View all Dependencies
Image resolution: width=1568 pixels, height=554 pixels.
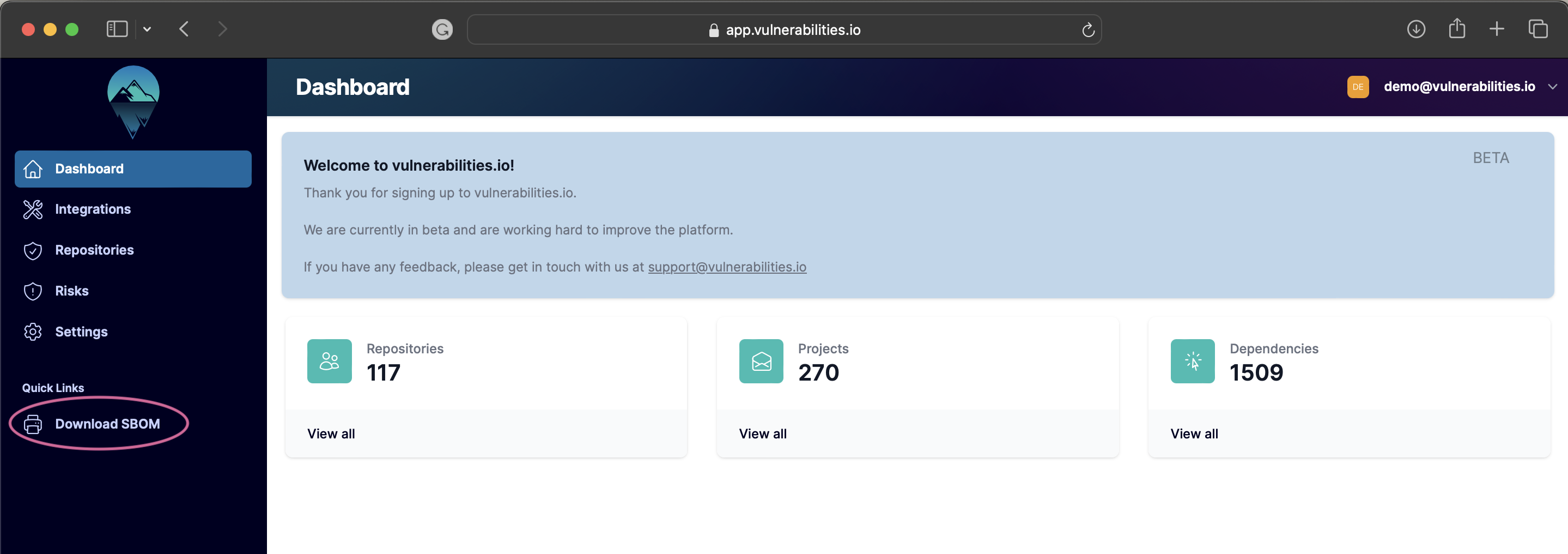click(1194, 434)
